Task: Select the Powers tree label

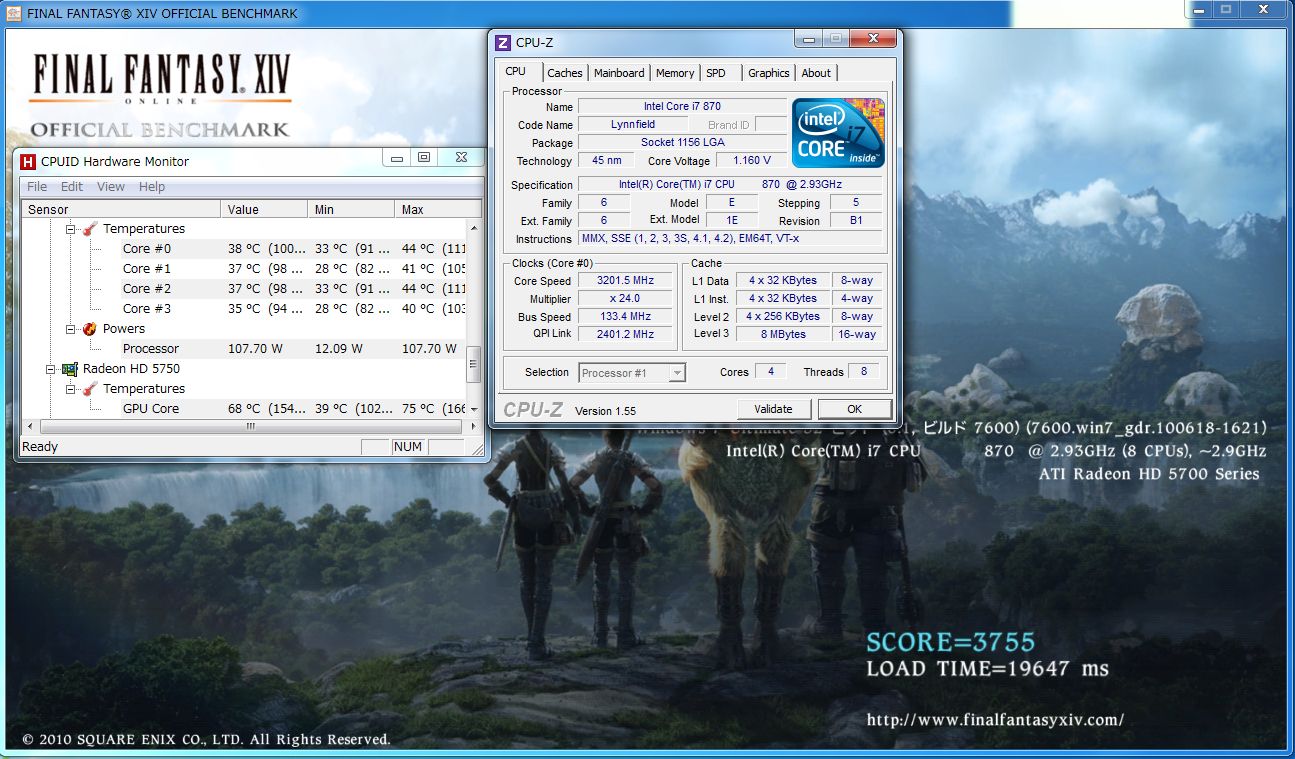Action: tap(124, 329)
